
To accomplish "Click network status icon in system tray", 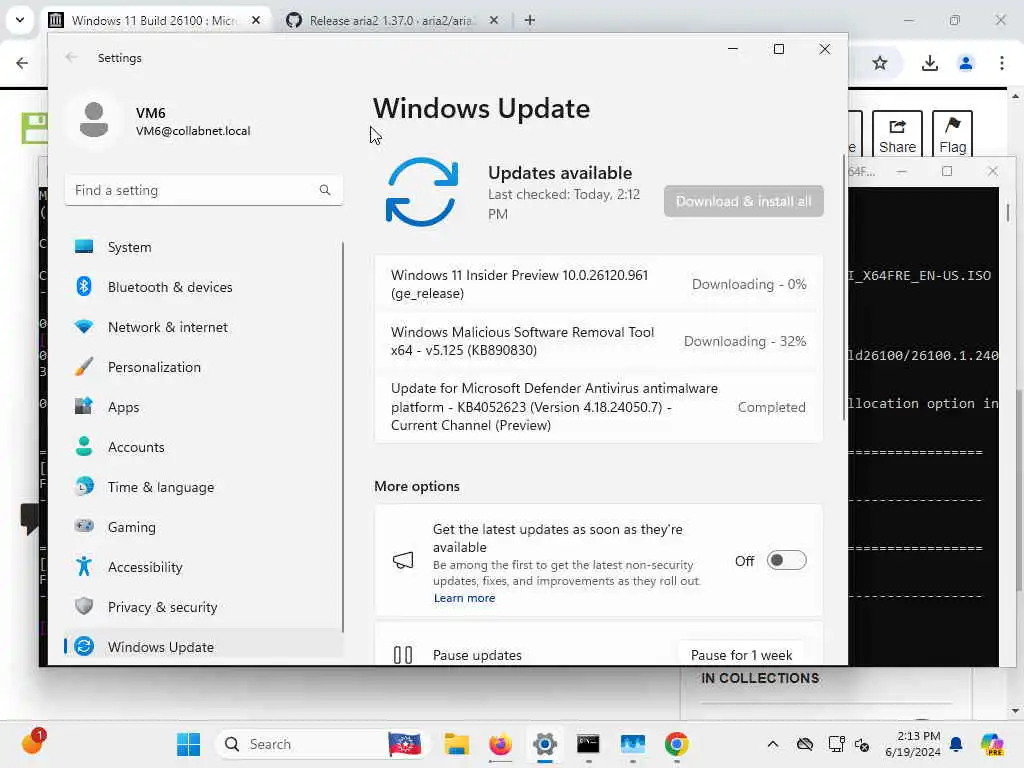I will coord(836,744).
